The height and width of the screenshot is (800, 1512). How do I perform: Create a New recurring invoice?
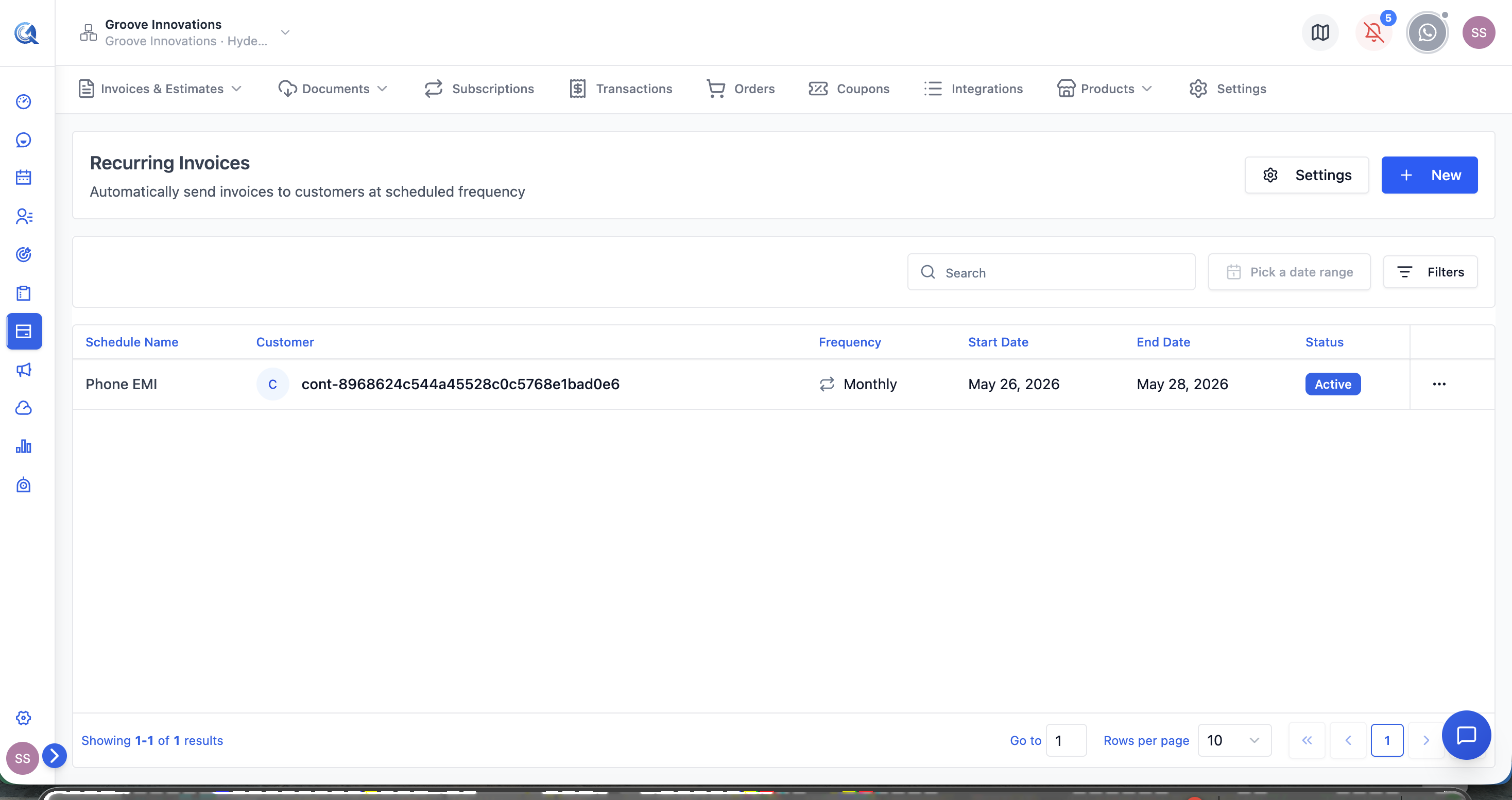[x=1429, y=175]
